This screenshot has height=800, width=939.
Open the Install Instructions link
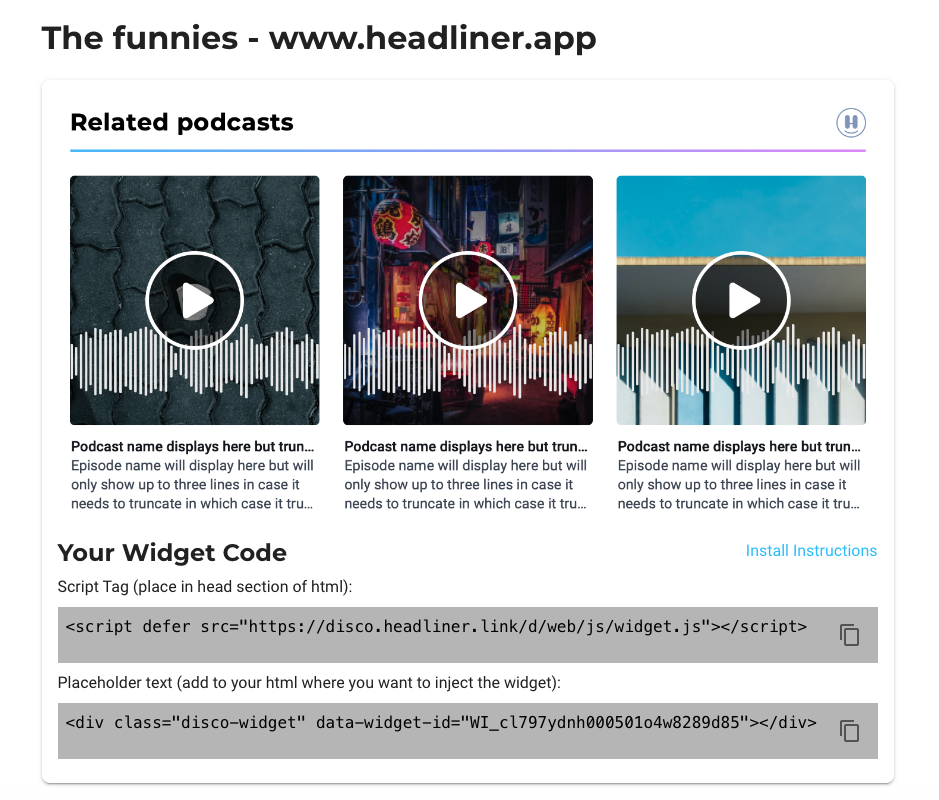811,550
